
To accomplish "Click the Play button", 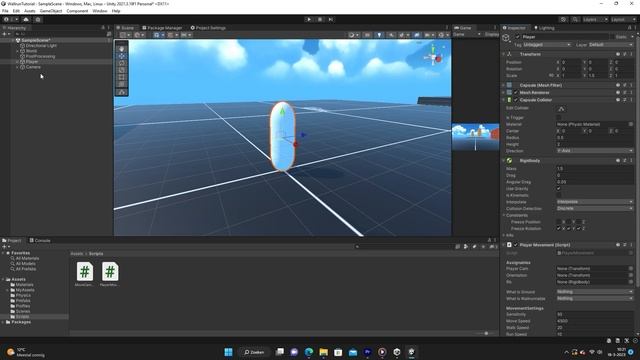I will tap(309, 19).
